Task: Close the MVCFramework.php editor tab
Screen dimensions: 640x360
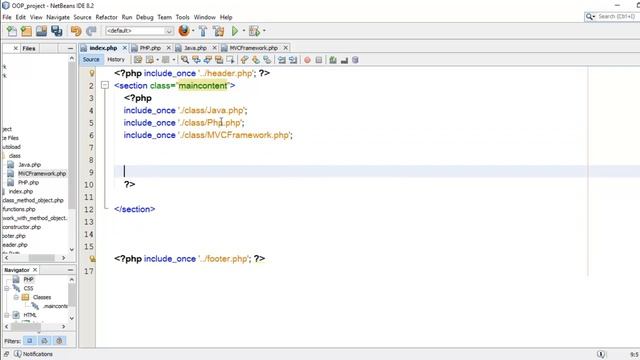Action: (x=286, y=48)
